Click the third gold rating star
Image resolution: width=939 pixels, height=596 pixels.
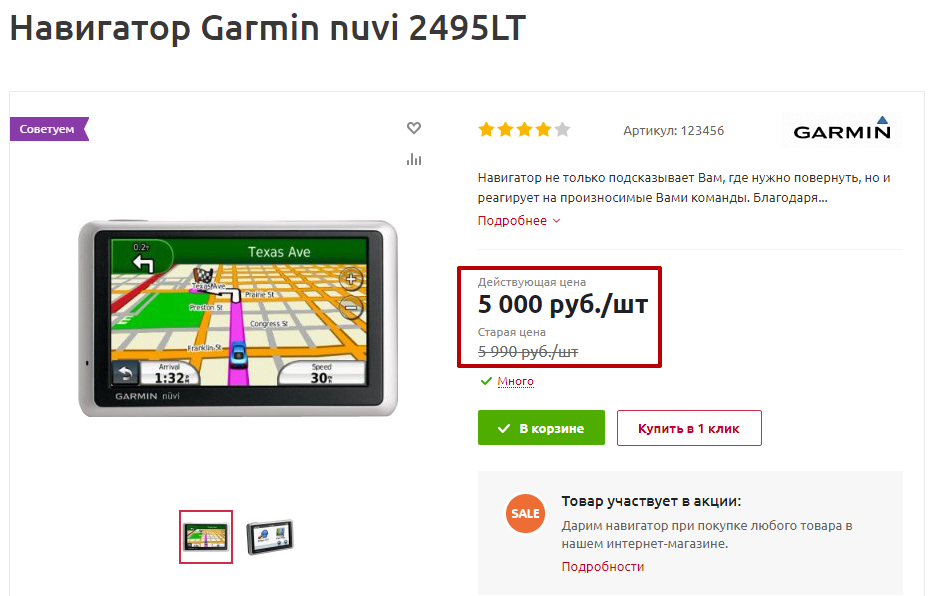525,129
